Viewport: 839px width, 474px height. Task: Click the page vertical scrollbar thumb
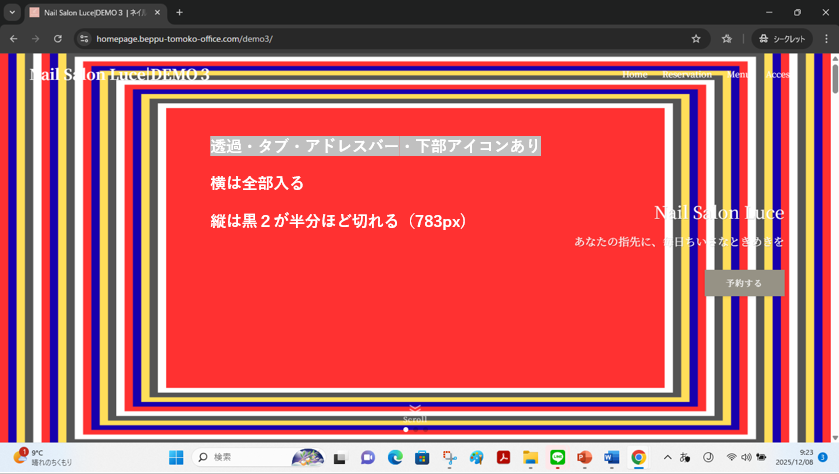pos(835,79)
